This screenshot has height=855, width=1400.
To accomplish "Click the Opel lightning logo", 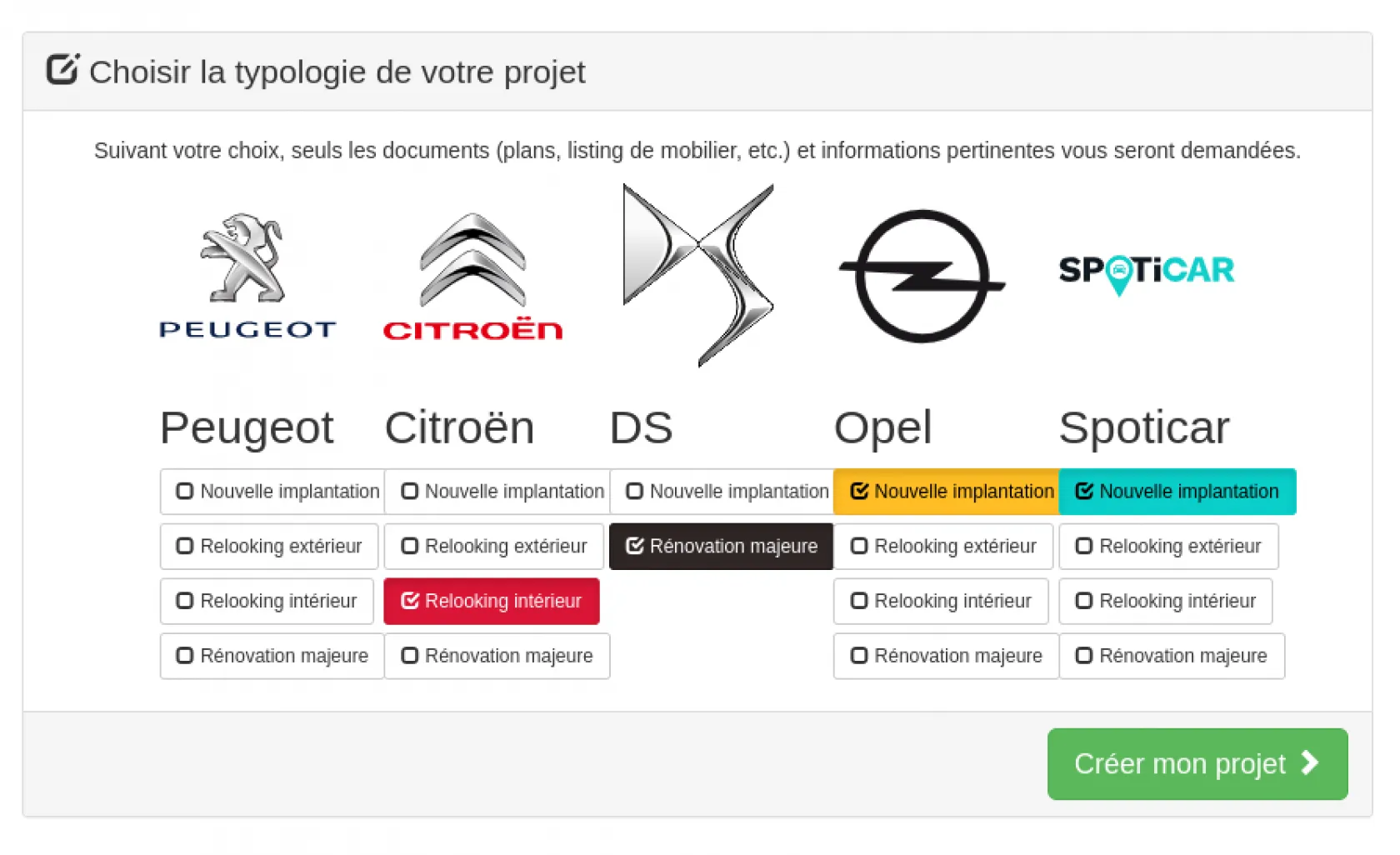I will pos(922,276).
